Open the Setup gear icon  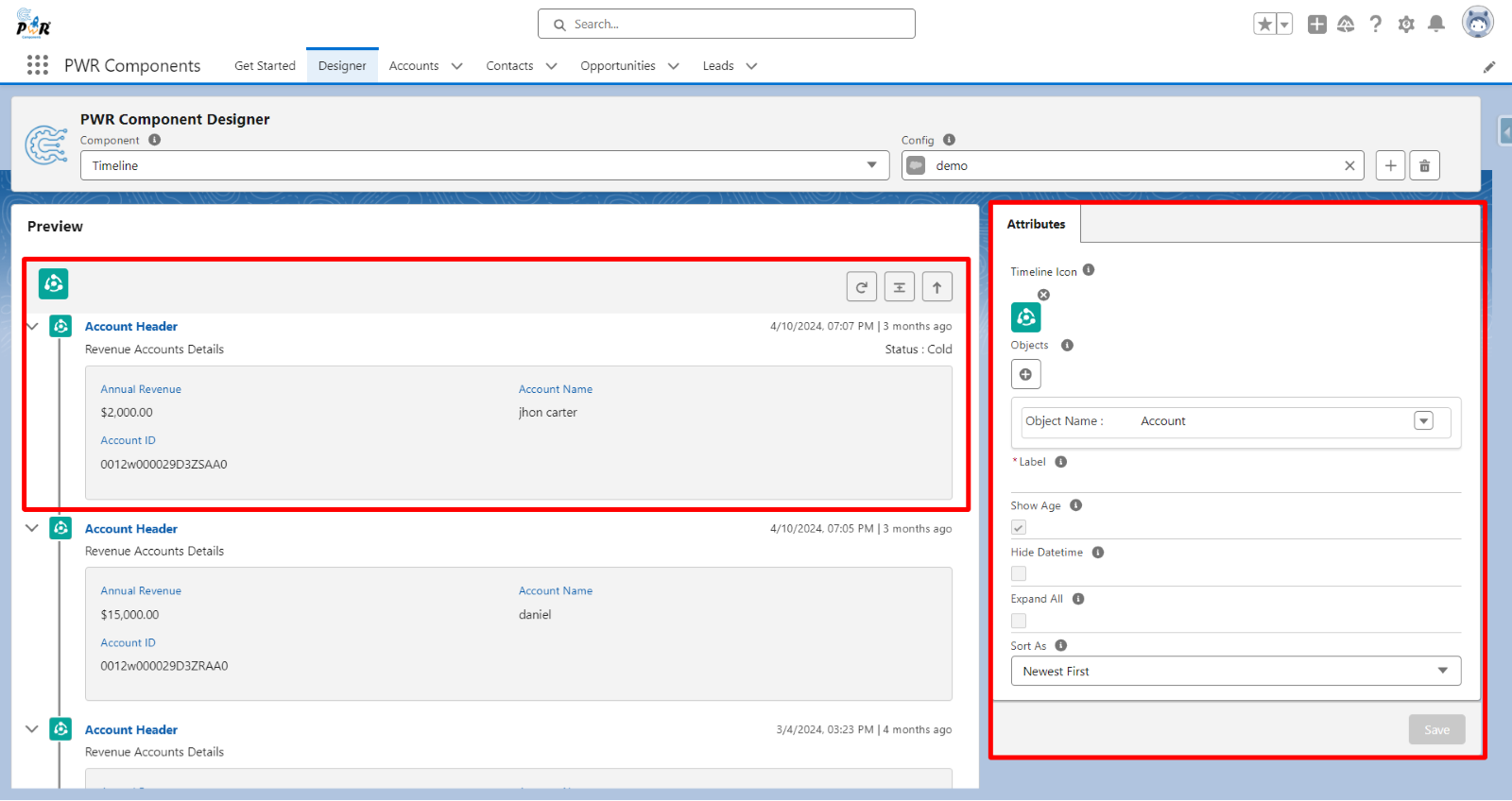(1406, 25)
